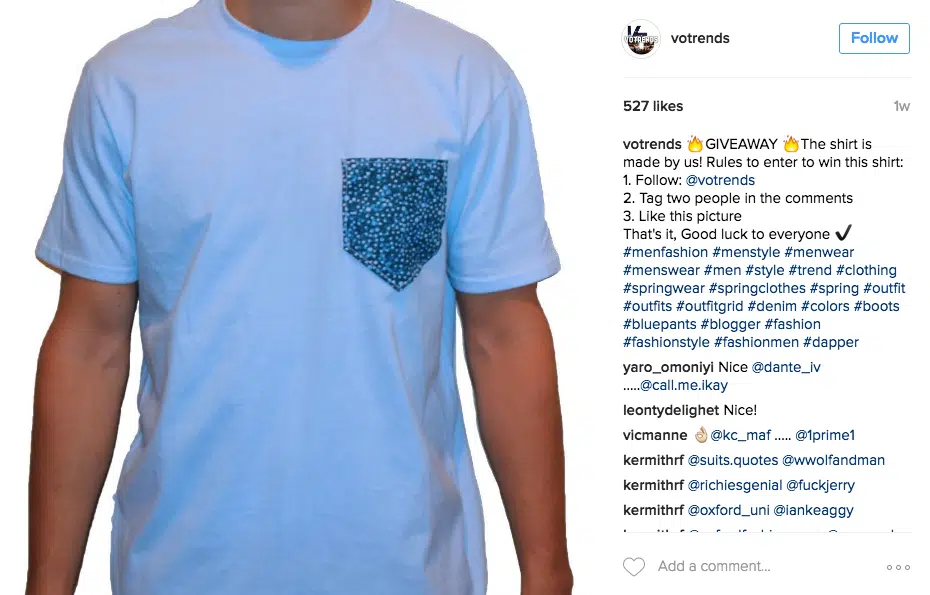Open the @oxford_uni mention
The width and height of the screenshot is (930, 595).
coord(728,510)
